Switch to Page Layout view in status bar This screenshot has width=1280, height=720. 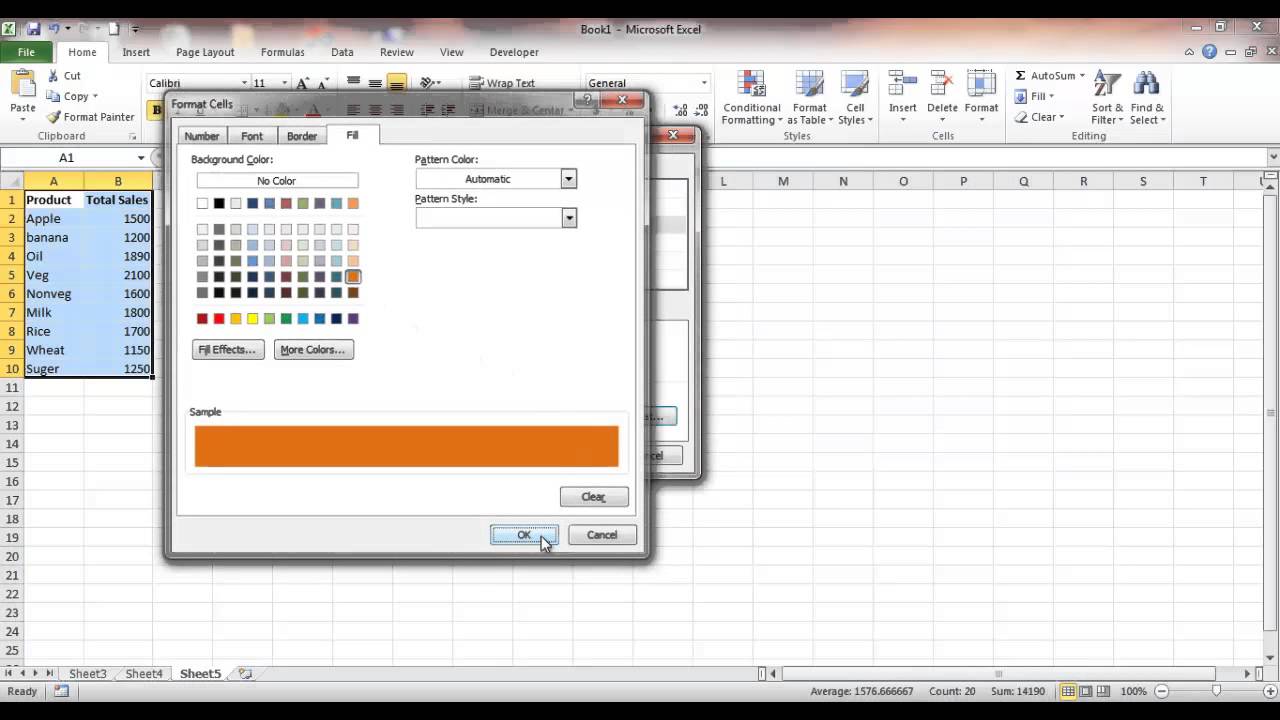pos(1086,691)
